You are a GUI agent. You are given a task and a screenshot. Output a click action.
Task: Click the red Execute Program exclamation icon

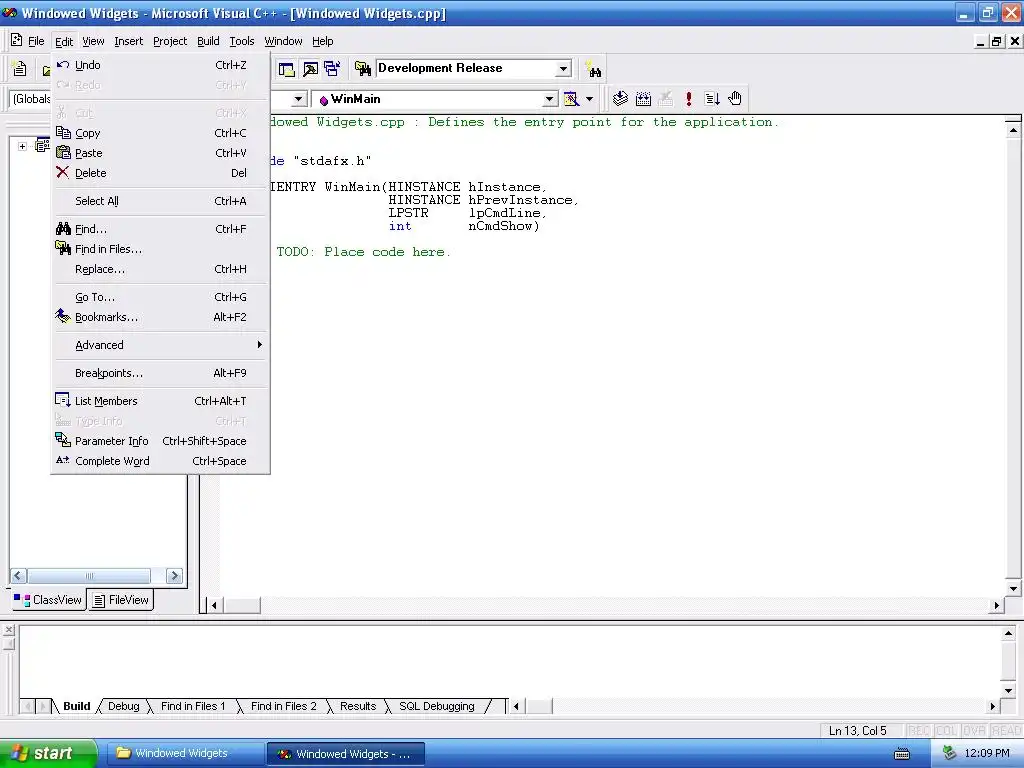(688, 99)
